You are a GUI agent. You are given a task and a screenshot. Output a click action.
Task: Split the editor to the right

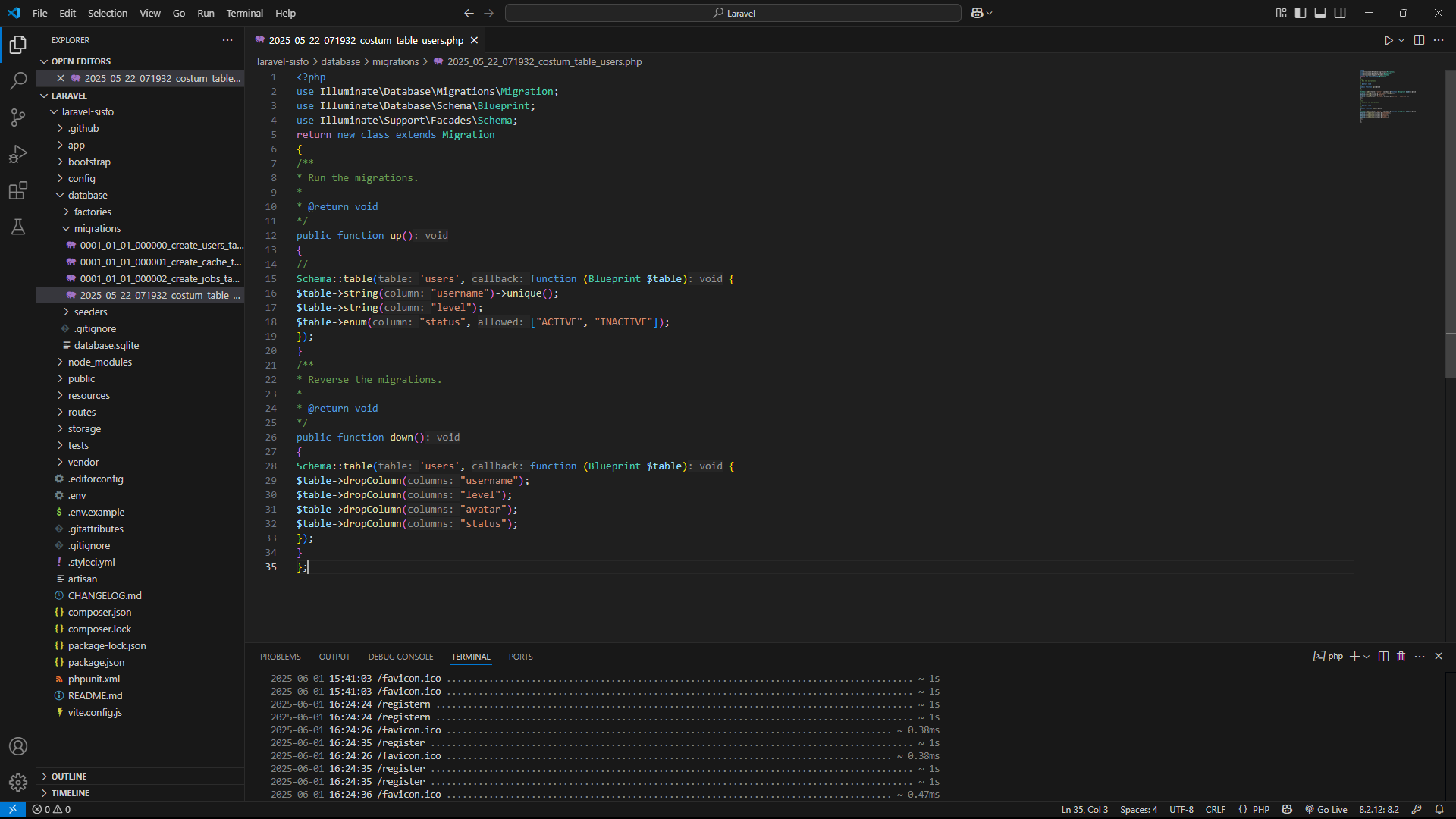pos(1419,40)
